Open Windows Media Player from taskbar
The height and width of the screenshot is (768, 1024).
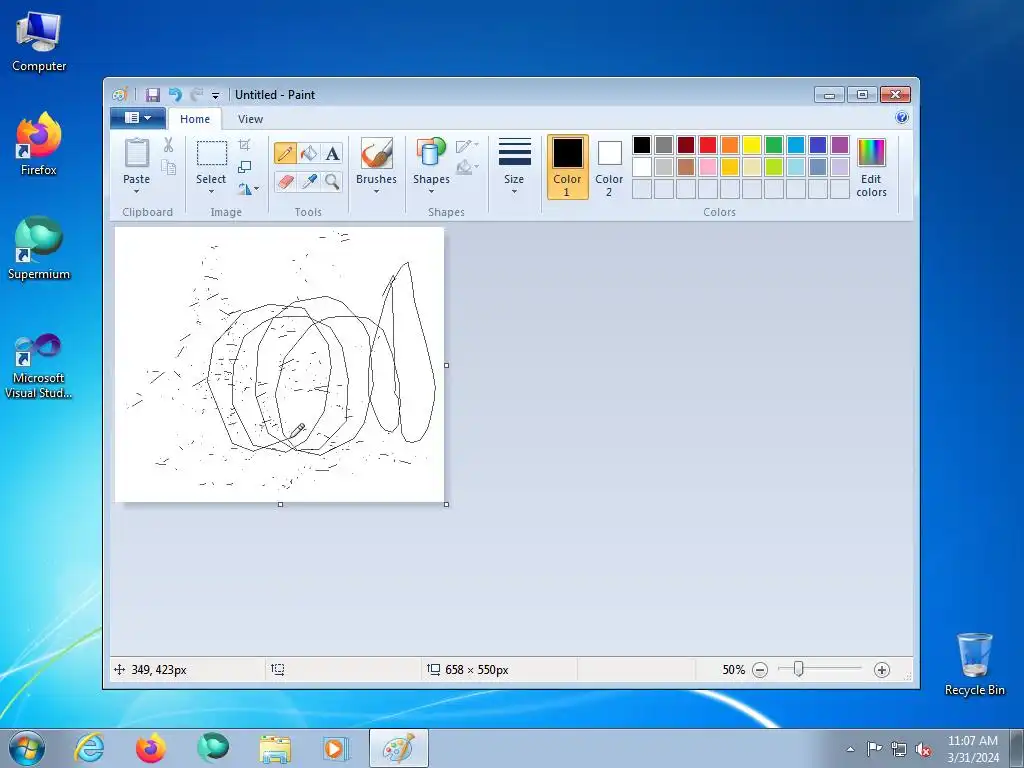point(336,748)
